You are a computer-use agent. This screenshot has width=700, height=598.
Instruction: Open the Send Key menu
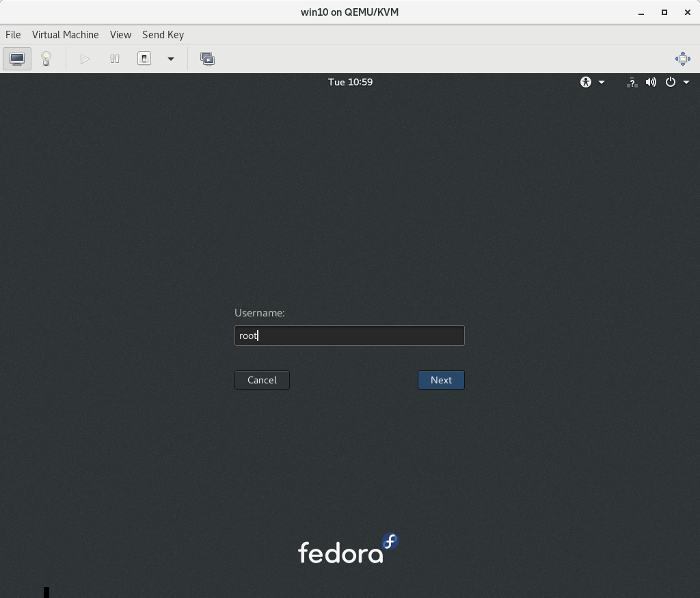coord(163,35)
